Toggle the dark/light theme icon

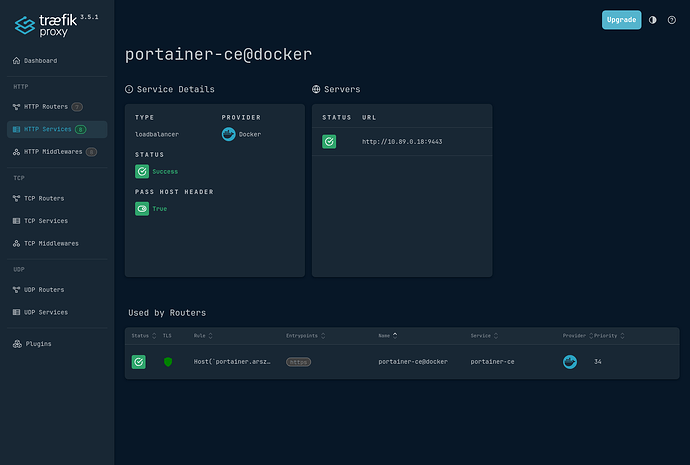pos(653,19)
